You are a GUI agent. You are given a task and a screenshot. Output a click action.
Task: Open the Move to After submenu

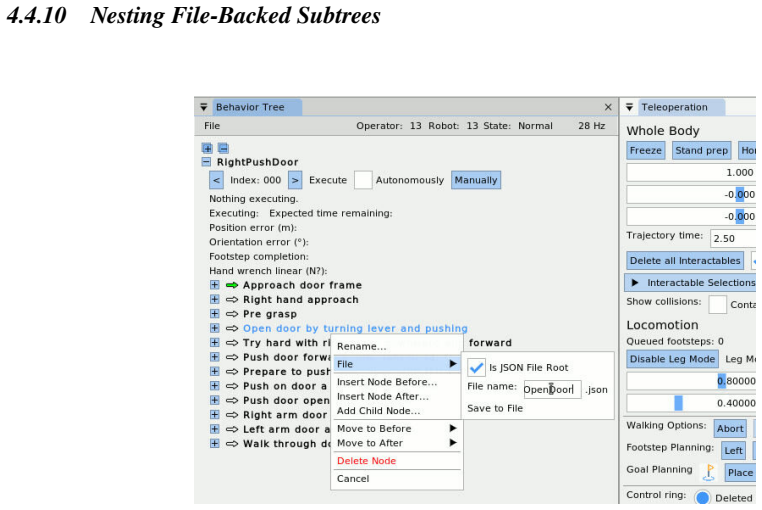(397, 443)
